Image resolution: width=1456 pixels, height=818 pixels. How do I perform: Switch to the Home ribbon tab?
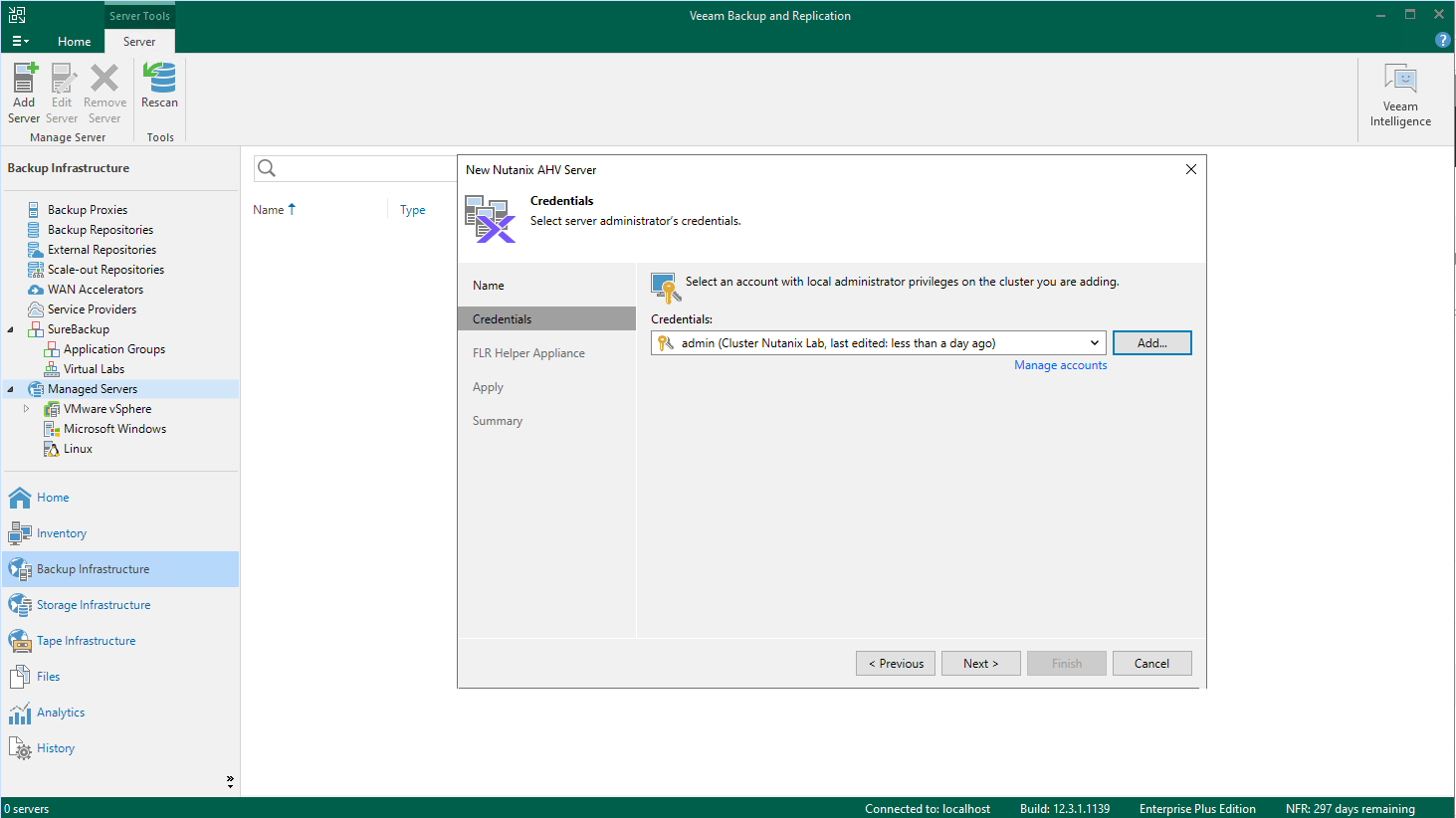coord(74,42)
